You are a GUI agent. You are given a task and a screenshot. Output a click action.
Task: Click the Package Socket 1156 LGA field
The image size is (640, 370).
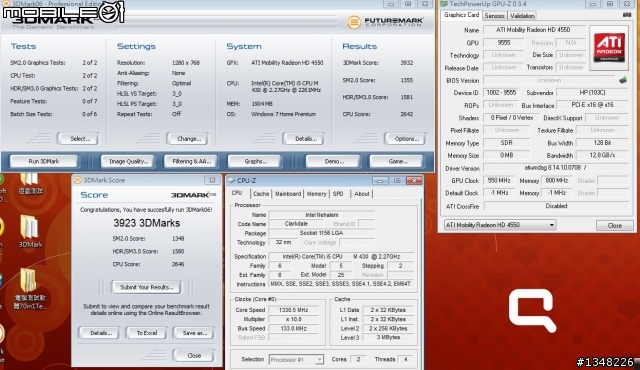(x=321, y=233)
